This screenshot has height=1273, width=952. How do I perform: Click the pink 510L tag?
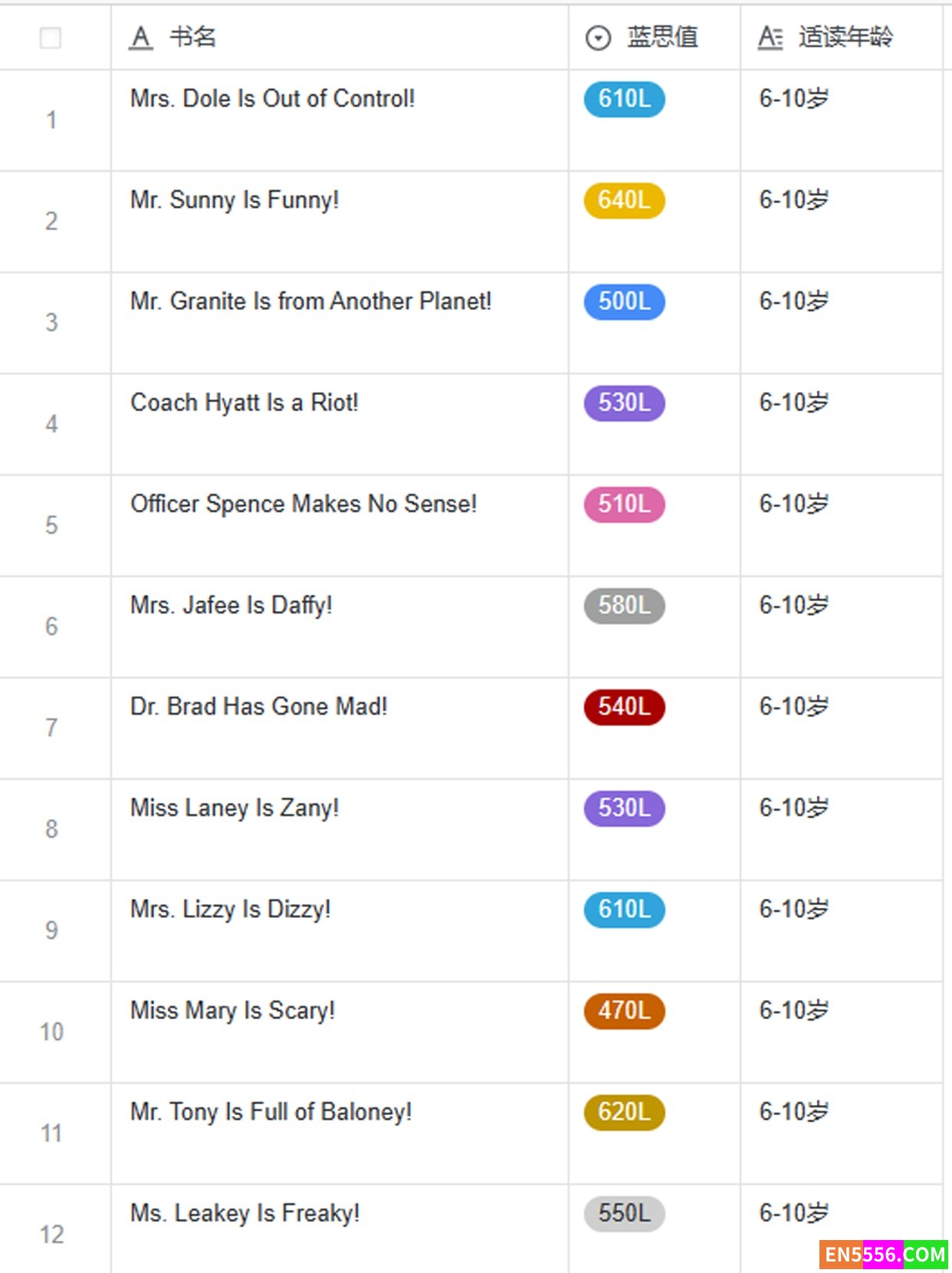[x=624, y=504]
